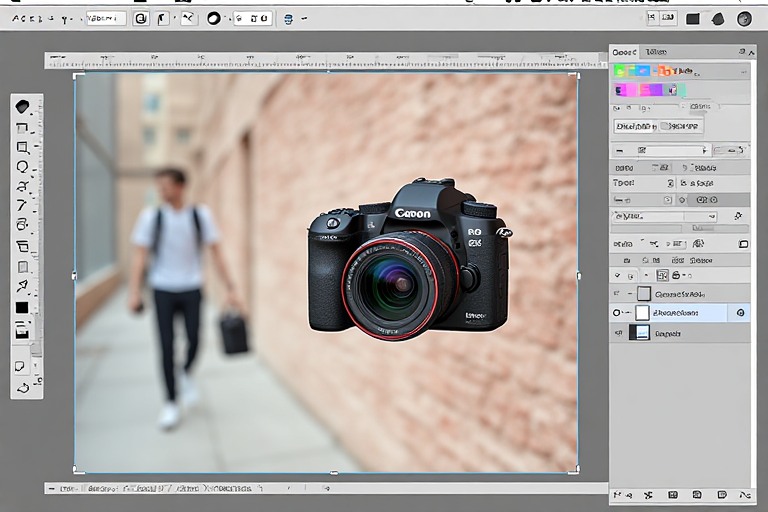
Task: Click the circular icon in the layer options row
Action: [x=698, y=244]
